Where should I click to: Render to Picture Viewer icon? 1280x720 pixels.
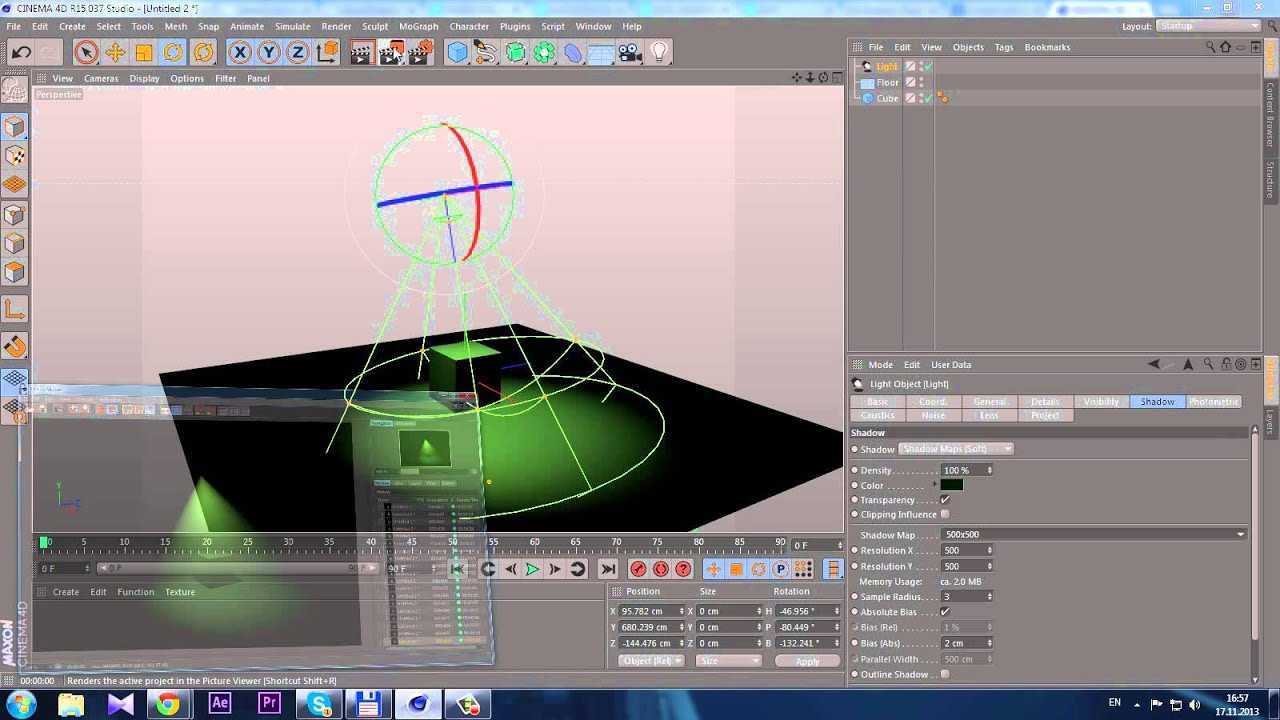click(x=391, y=52)
